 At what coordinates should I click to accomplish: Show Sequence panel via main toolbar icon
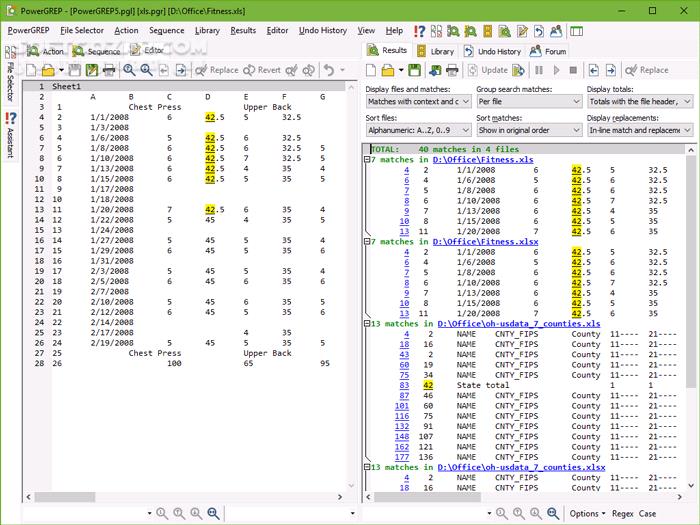click(470, 31)
